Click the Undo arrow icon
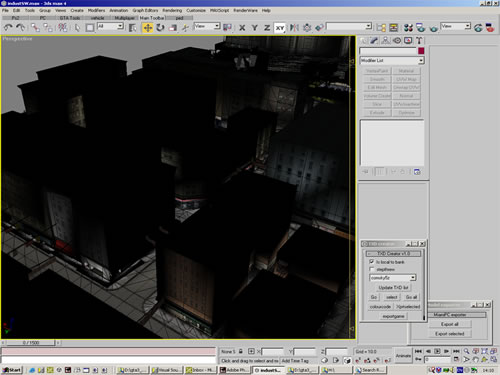 click(x=8, y=27)
